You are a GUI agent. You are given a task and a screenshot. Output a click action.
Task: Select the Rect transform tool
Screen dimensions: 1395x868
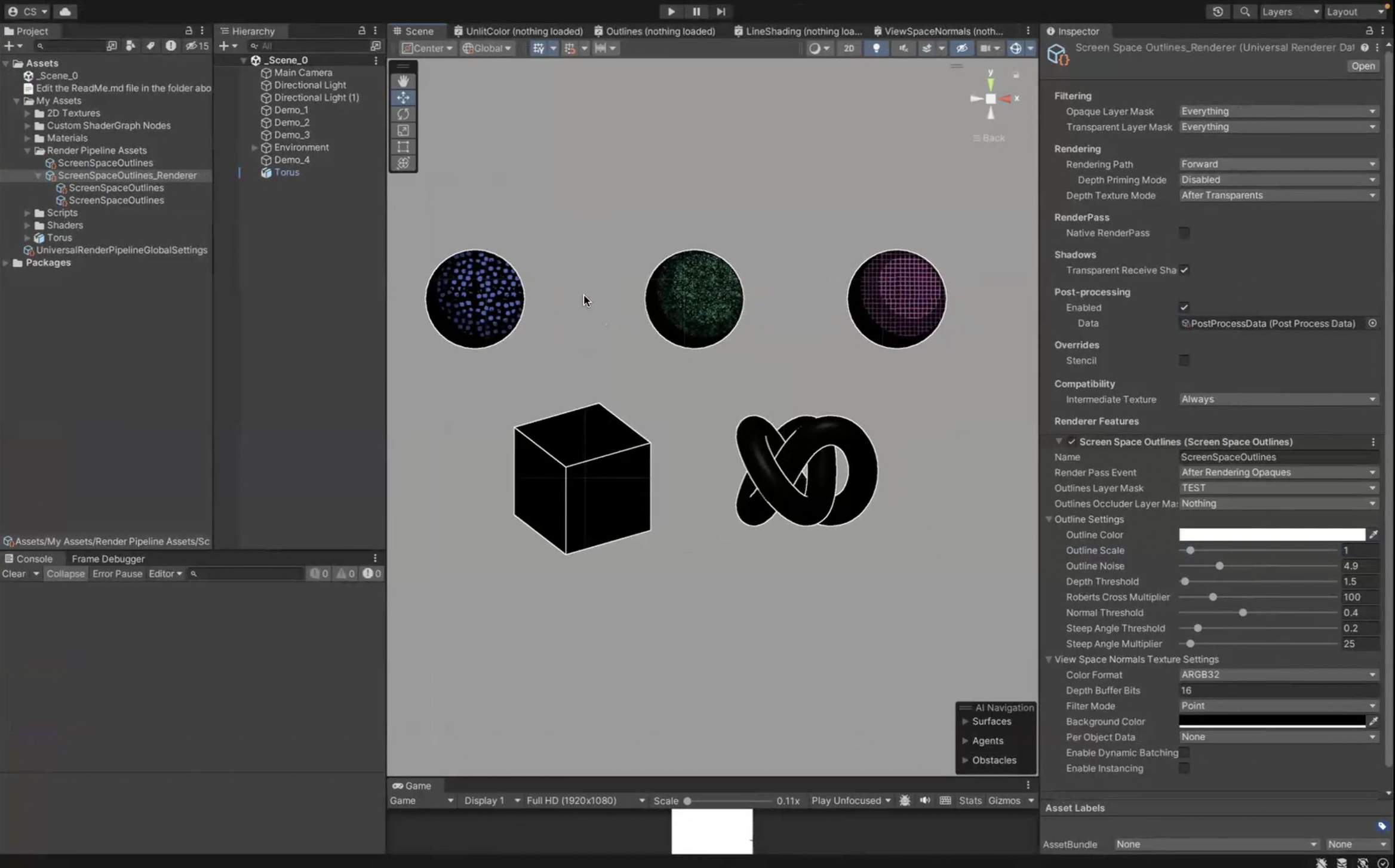403,147
